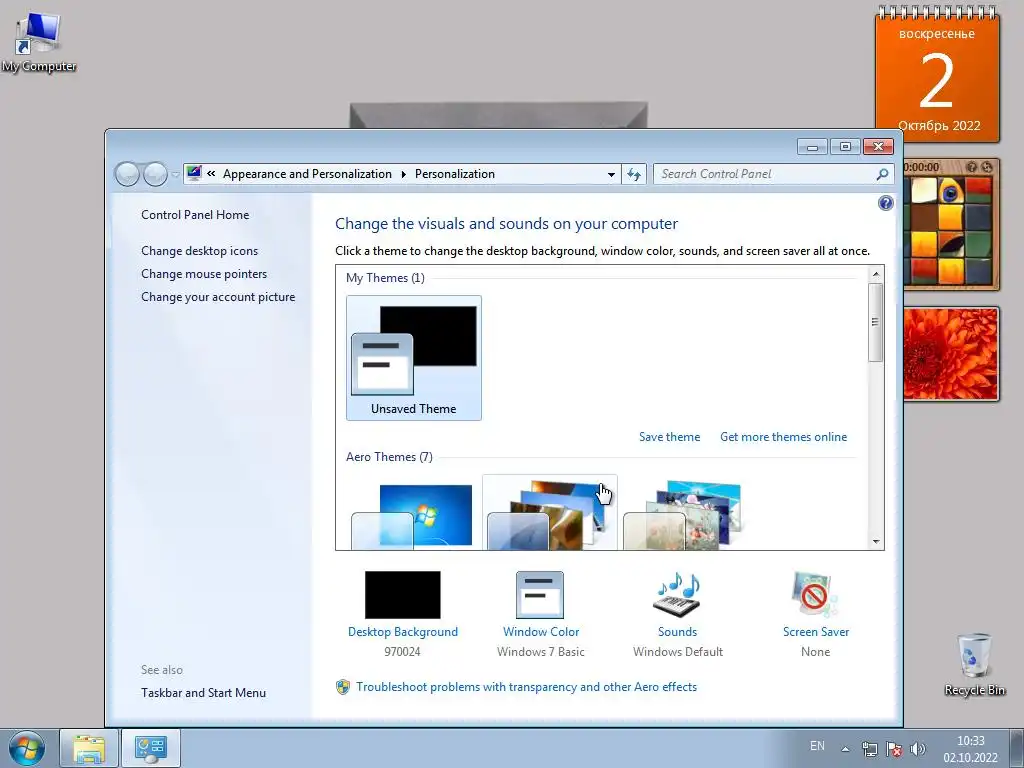The height and width of the screenshot is (768, 1024).
Task: Click the Save theme link
Action: (x=669, y=437)
